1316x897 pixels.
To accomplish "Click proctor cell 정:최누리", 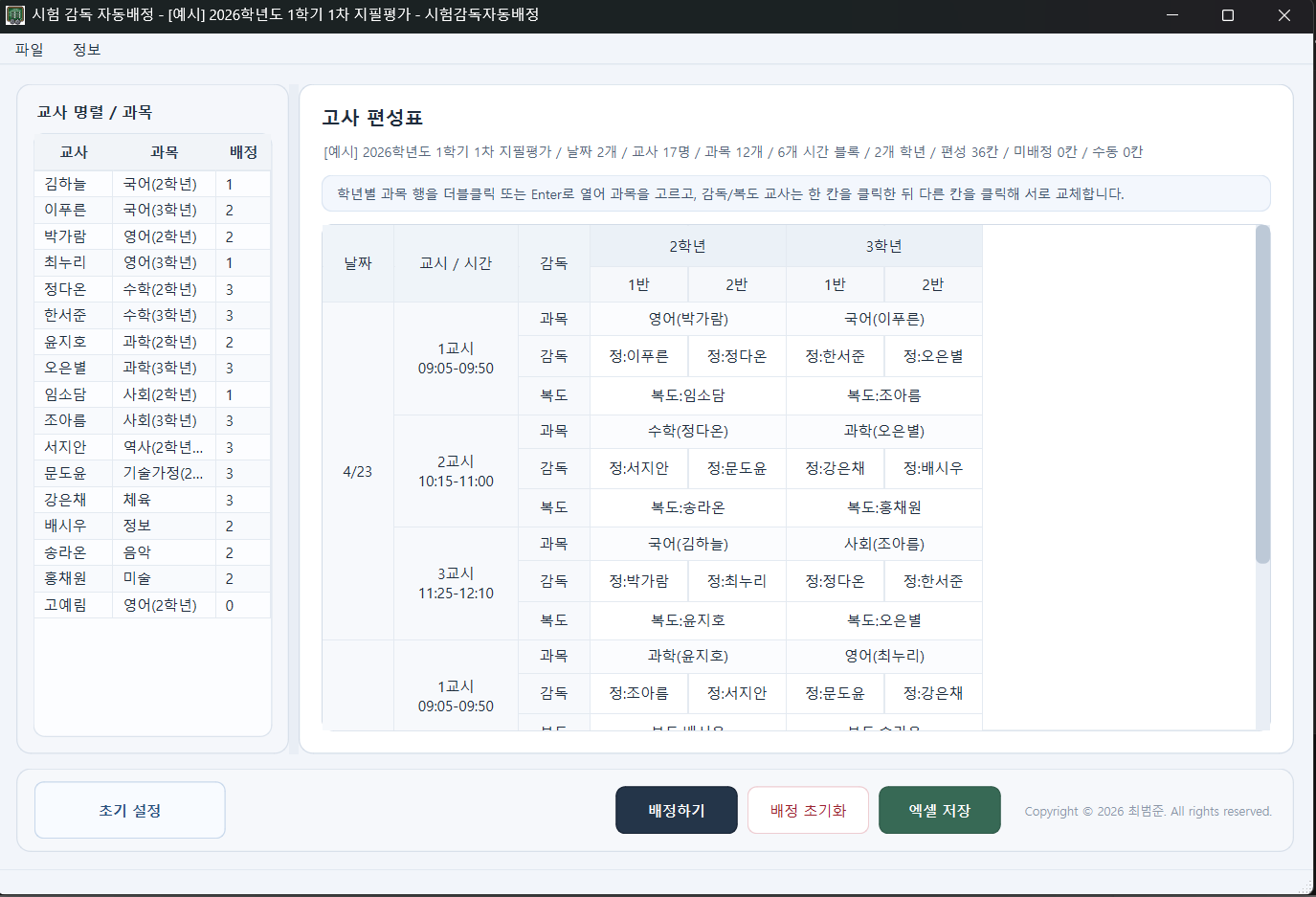I will pos(737,581).
